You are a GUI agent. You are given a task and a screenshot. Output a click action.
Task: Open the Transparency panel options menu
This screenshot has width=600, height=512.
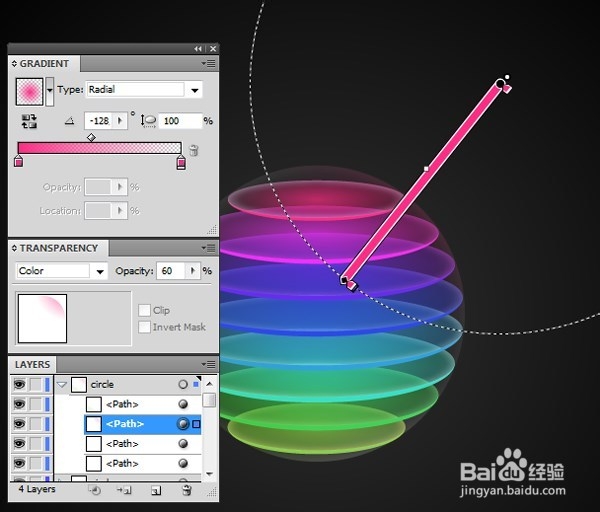[x=209, y=248]
